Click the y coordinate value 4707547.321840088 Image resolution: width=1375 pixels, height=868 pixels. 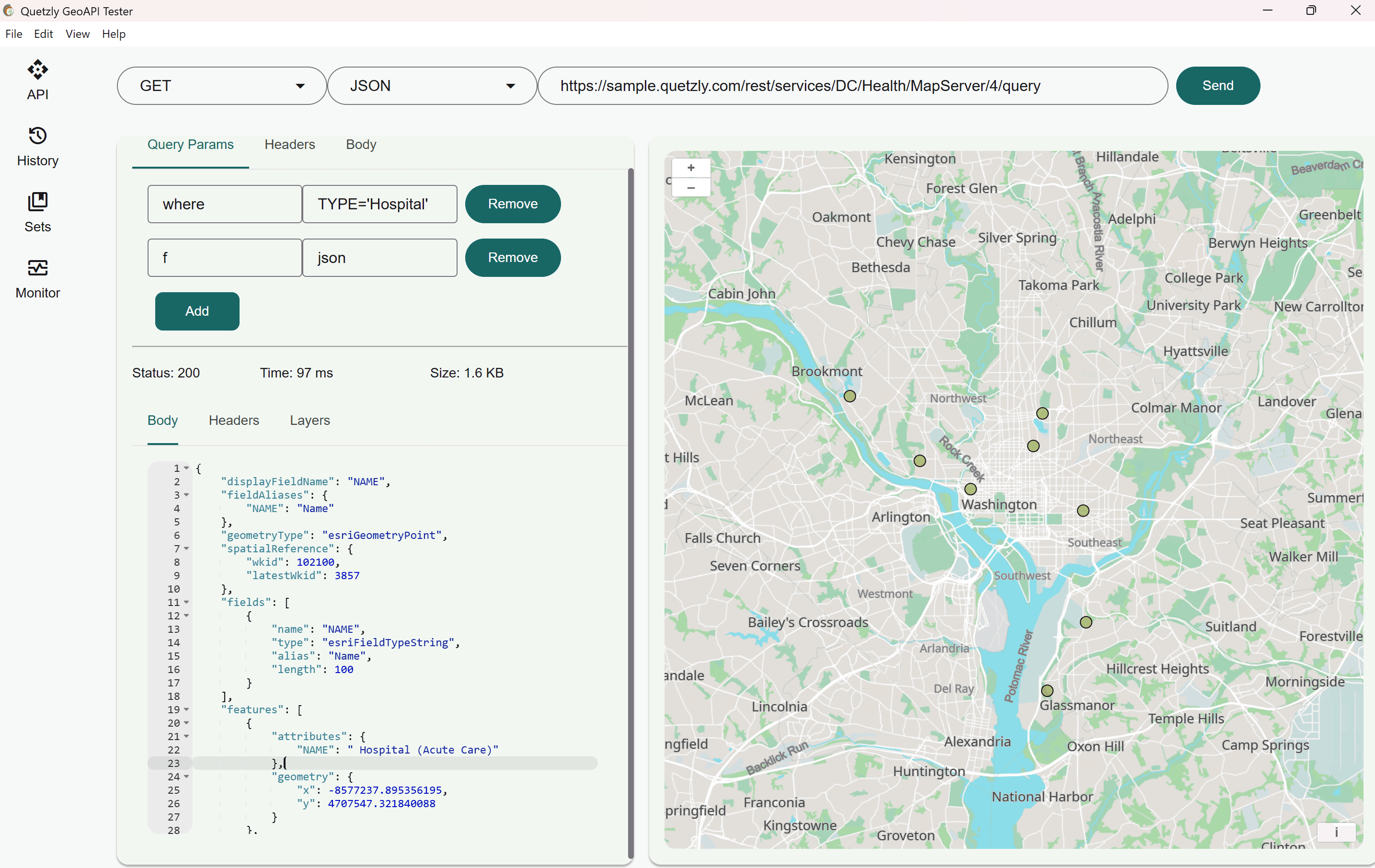point(381,803)
